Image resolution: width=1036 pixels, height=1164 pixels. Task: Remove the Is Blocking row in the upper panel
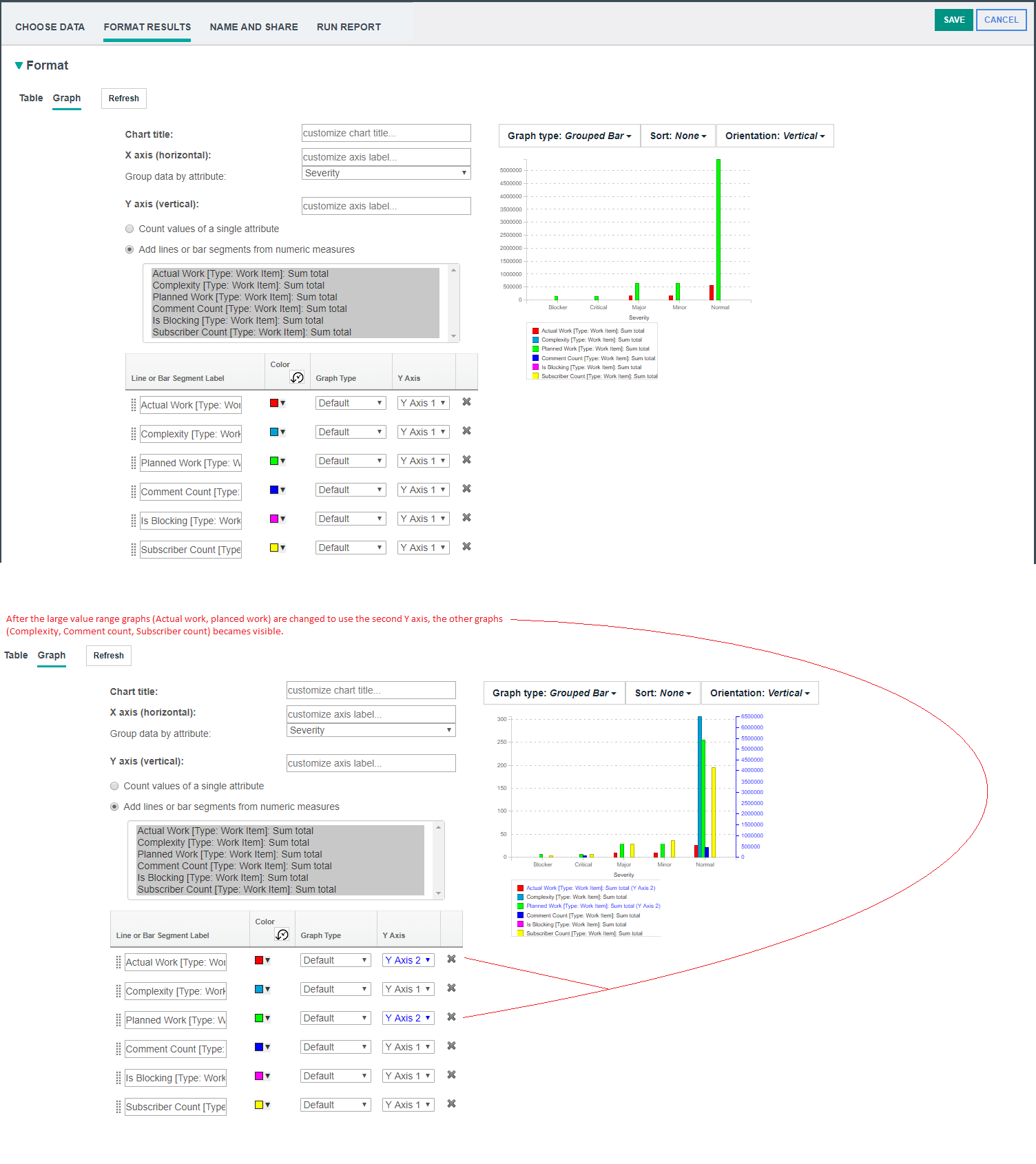466,518
